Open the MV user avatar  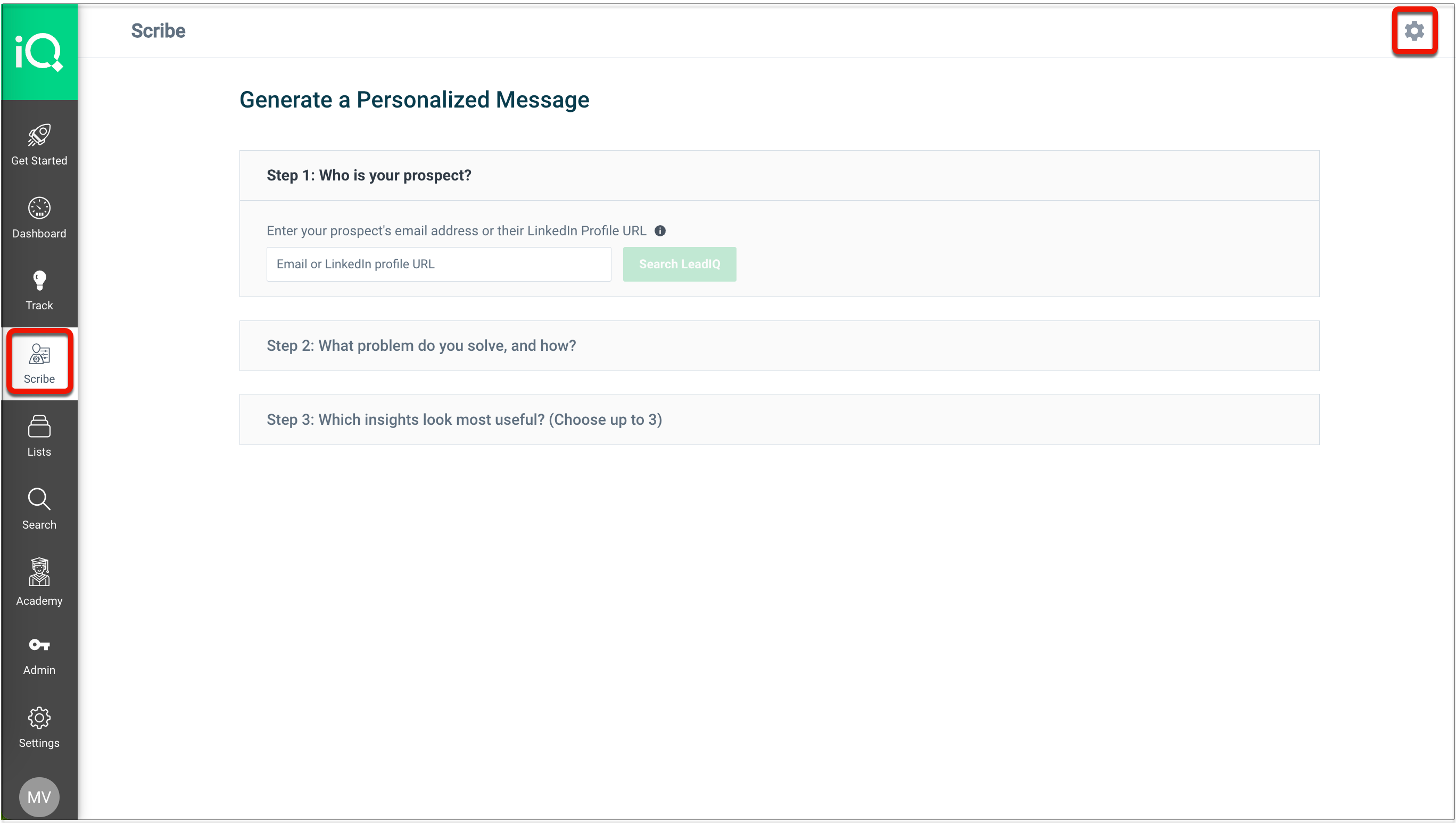point(39,796)
